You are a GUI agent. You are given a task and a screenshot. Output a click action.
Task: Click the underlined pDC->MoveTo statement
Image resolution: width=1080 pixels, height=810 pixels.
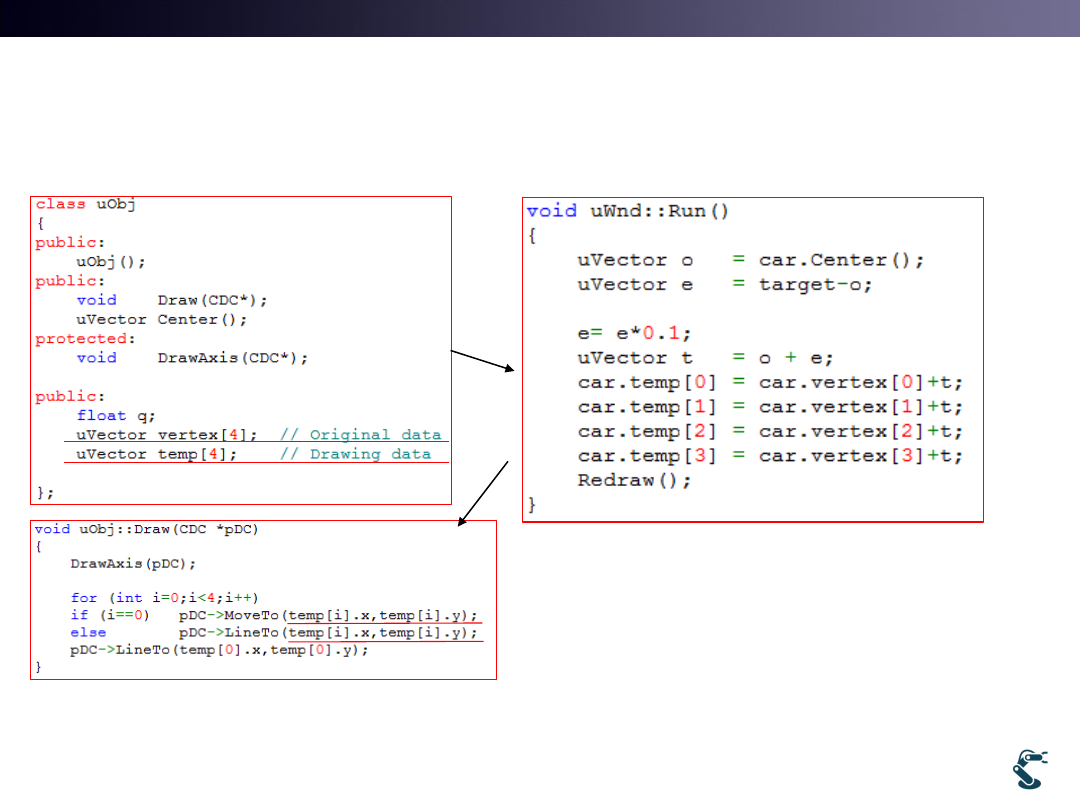(329, 615)
